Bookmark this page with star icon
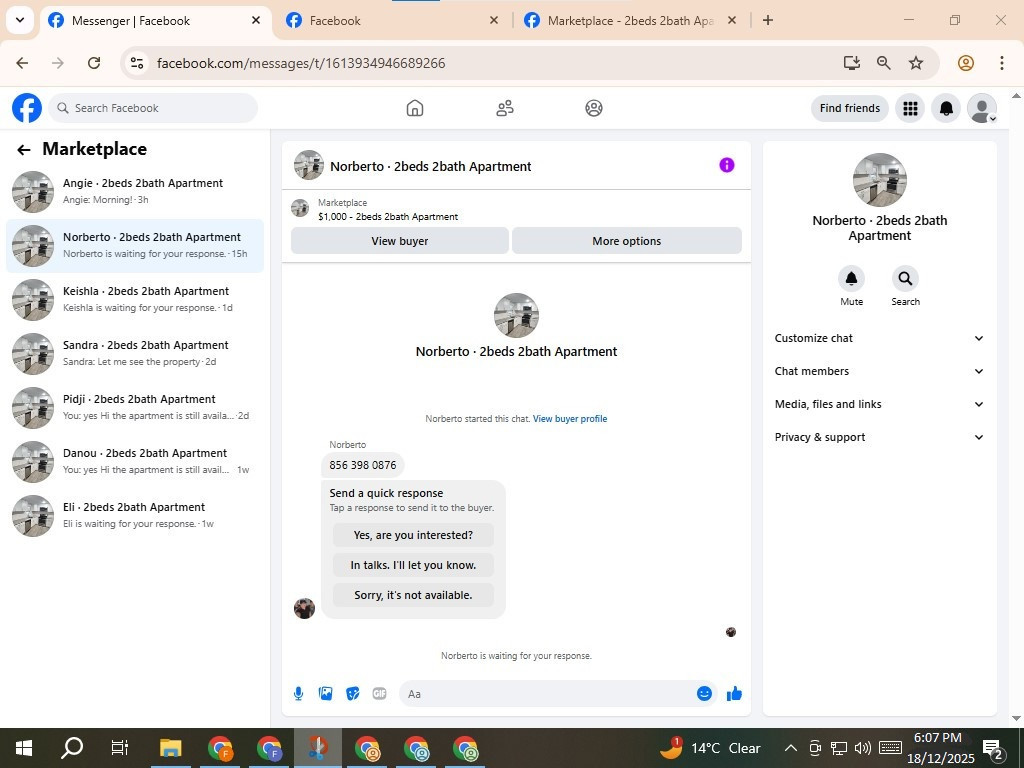 point(916,63)
